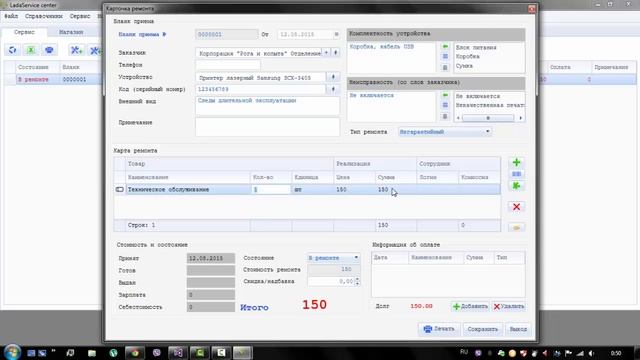Open serial number picker button next to Код
This screenshot has width=640, height=360.
click(x=333, y=89)
